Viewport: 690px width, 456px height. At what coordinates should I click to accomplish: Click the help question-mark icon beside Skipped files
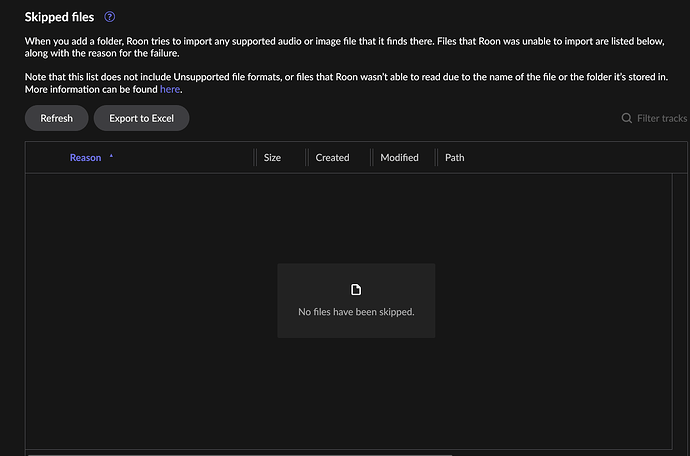point(110,17)
